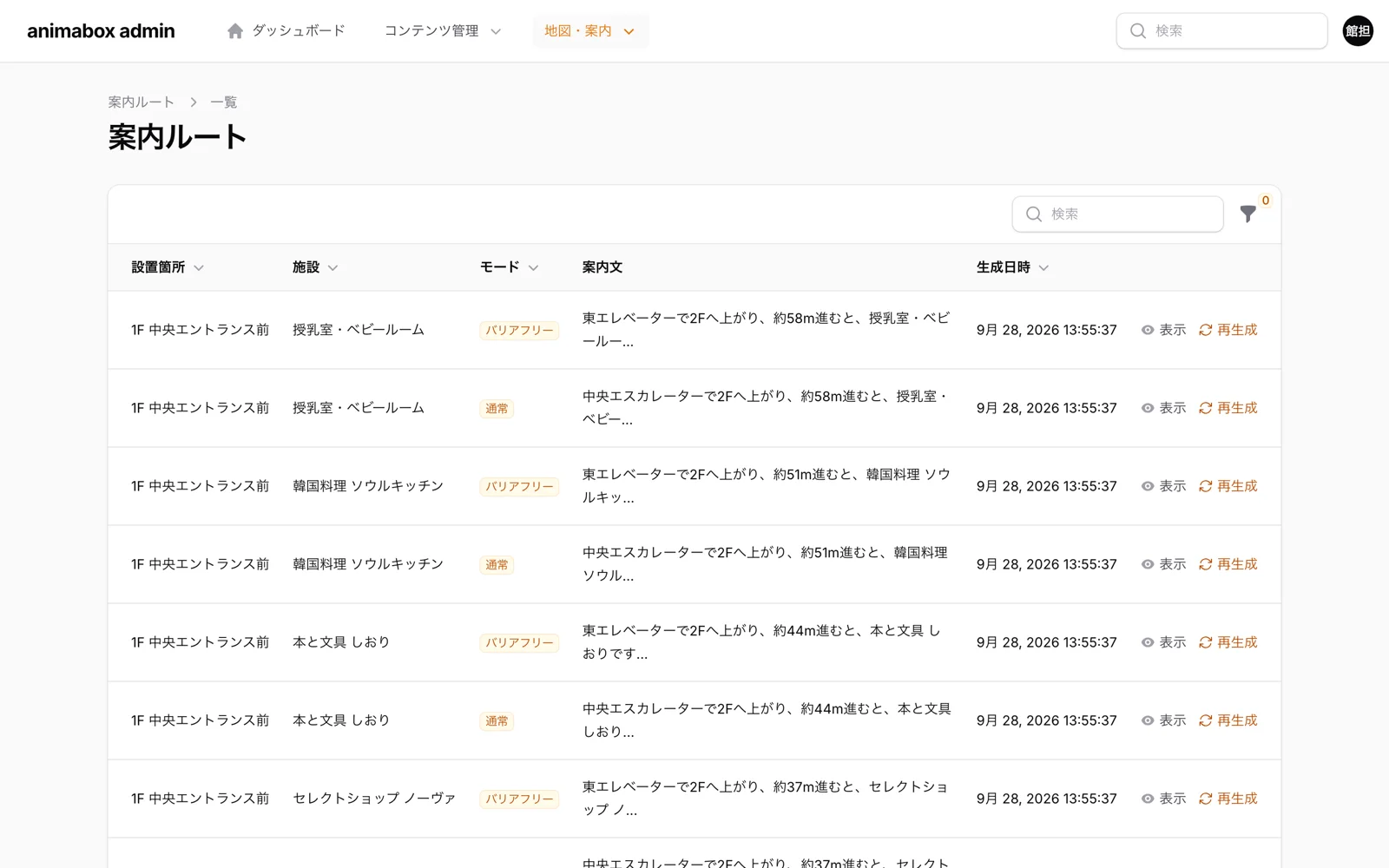The image size is (1389, 868).
Task: Regenerate the 本と文具 バリアフリー route
Action: coord(1228,642)
